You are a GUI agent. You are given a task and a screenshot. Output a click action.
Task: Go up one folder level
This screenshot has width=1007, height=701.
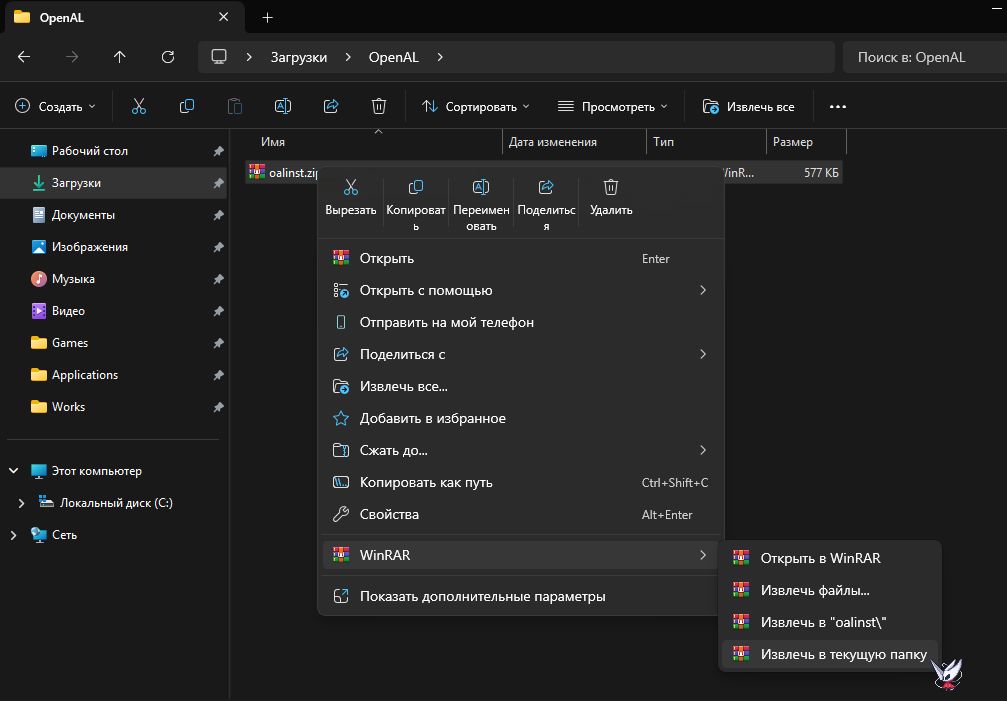pyautogui.click(x=119, y=57)
